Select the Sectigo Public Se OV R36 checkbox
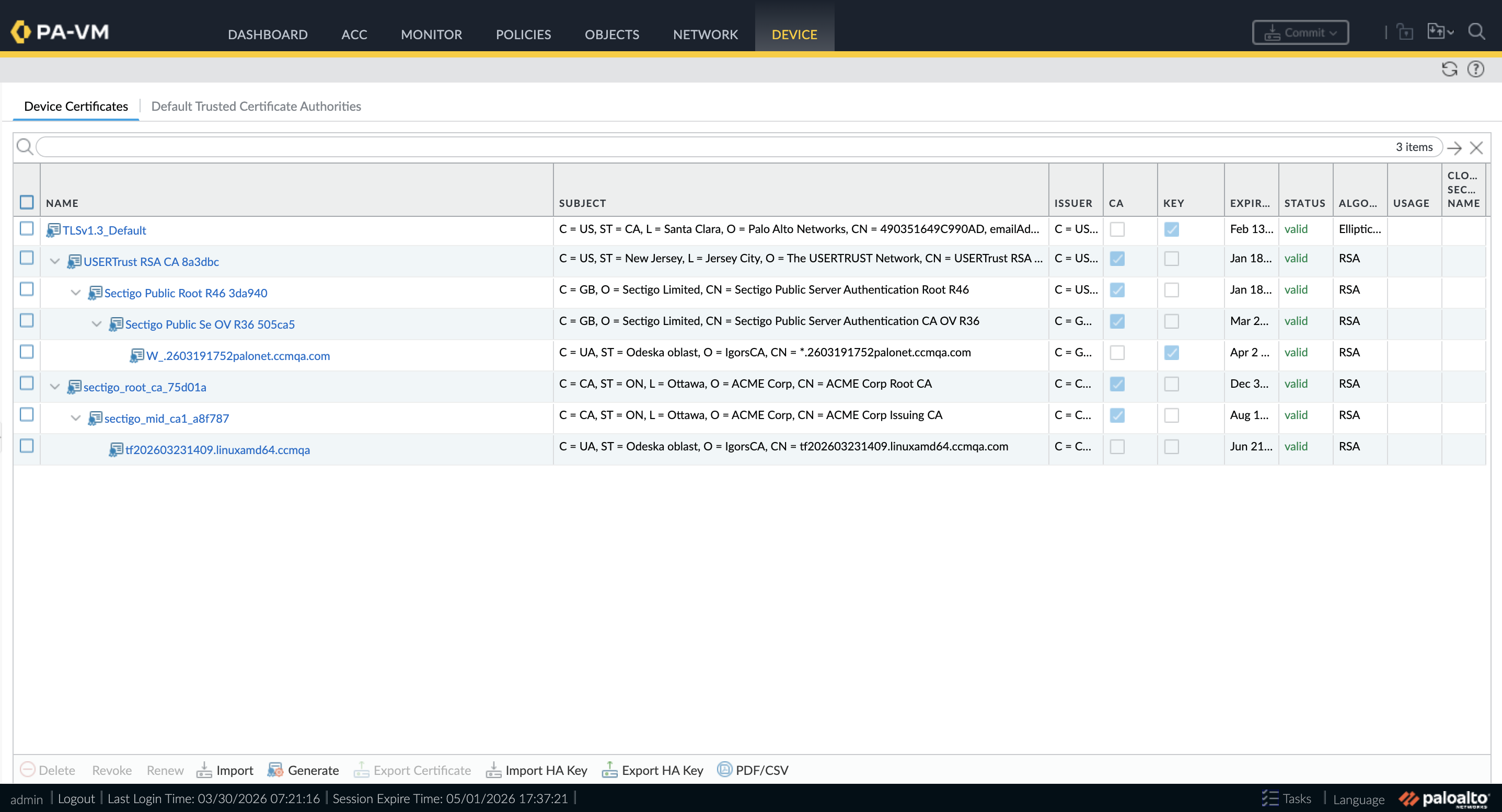This screenshot has height=812, width=1502. point(27,321)
